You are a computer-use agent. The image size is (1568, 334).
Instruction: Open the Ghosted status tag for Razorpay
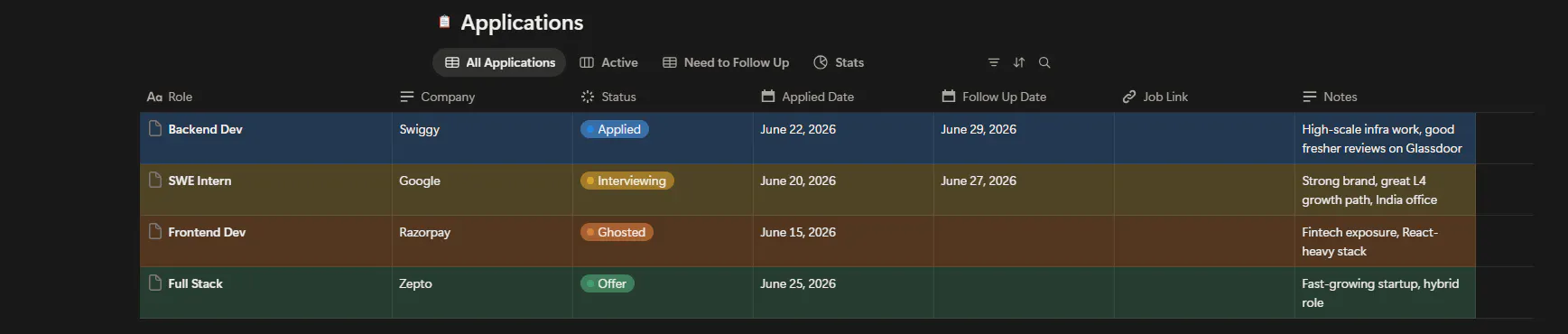(617, 232)
